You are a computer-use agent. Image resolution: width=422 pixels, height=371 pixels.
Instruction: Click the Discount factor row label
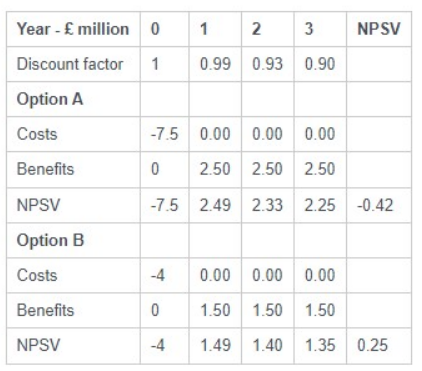(73, 64)
